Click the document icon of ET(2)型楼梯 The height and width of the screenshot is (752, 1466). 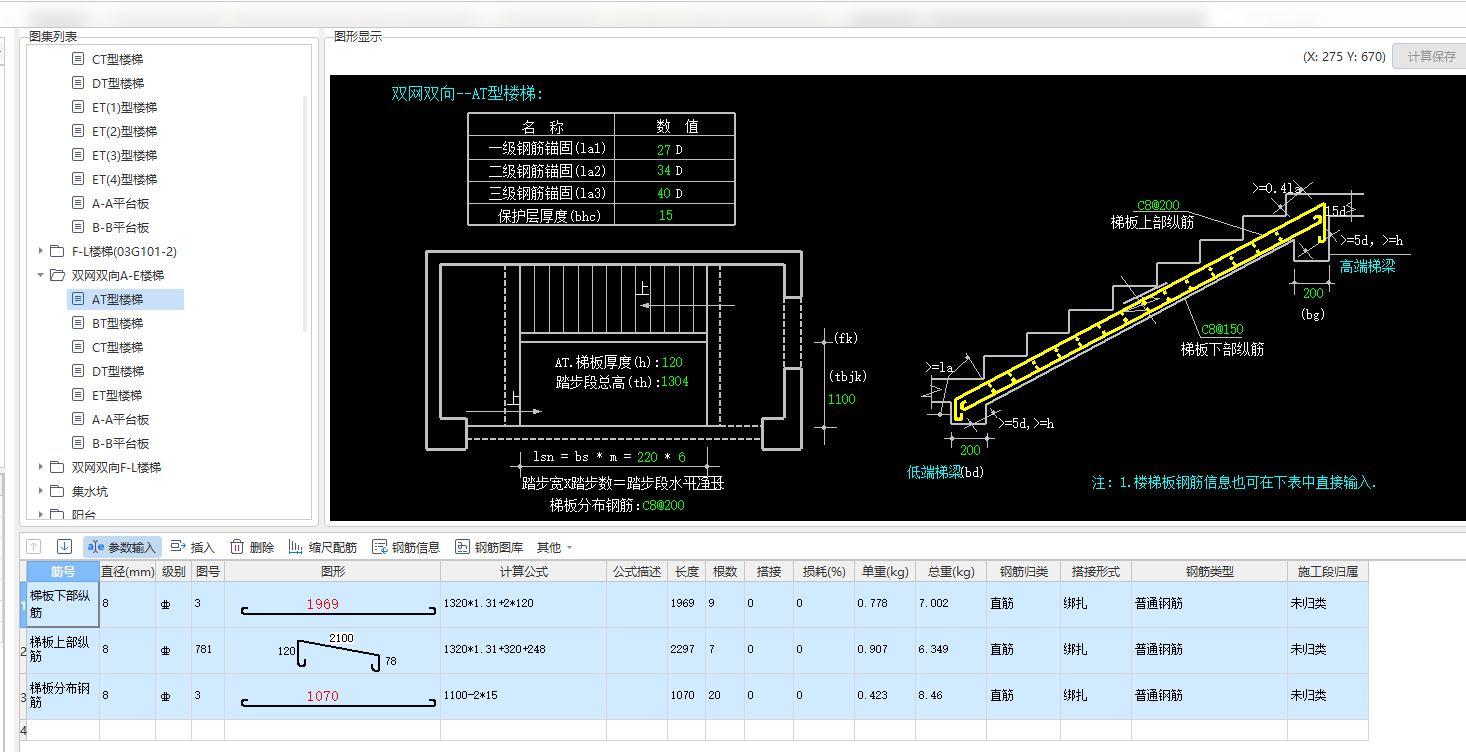tap(78, 131)
